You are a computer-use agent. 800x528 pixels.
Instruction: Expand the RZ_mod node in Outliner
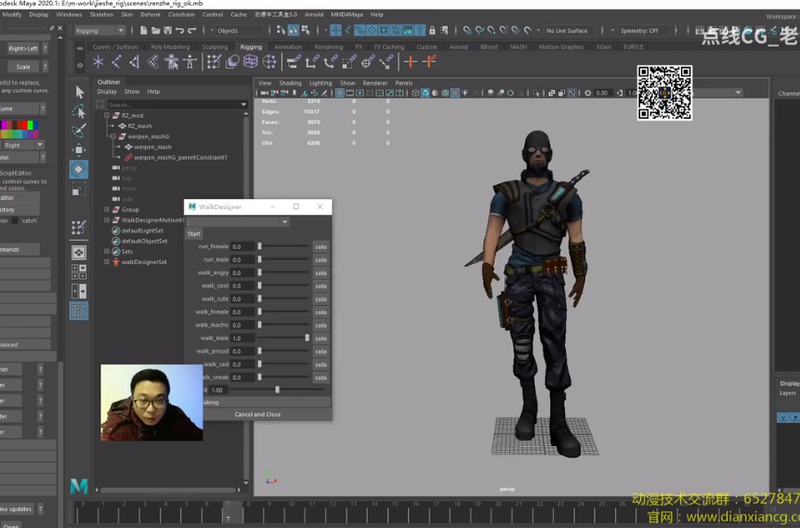click(x=107, y=115)
